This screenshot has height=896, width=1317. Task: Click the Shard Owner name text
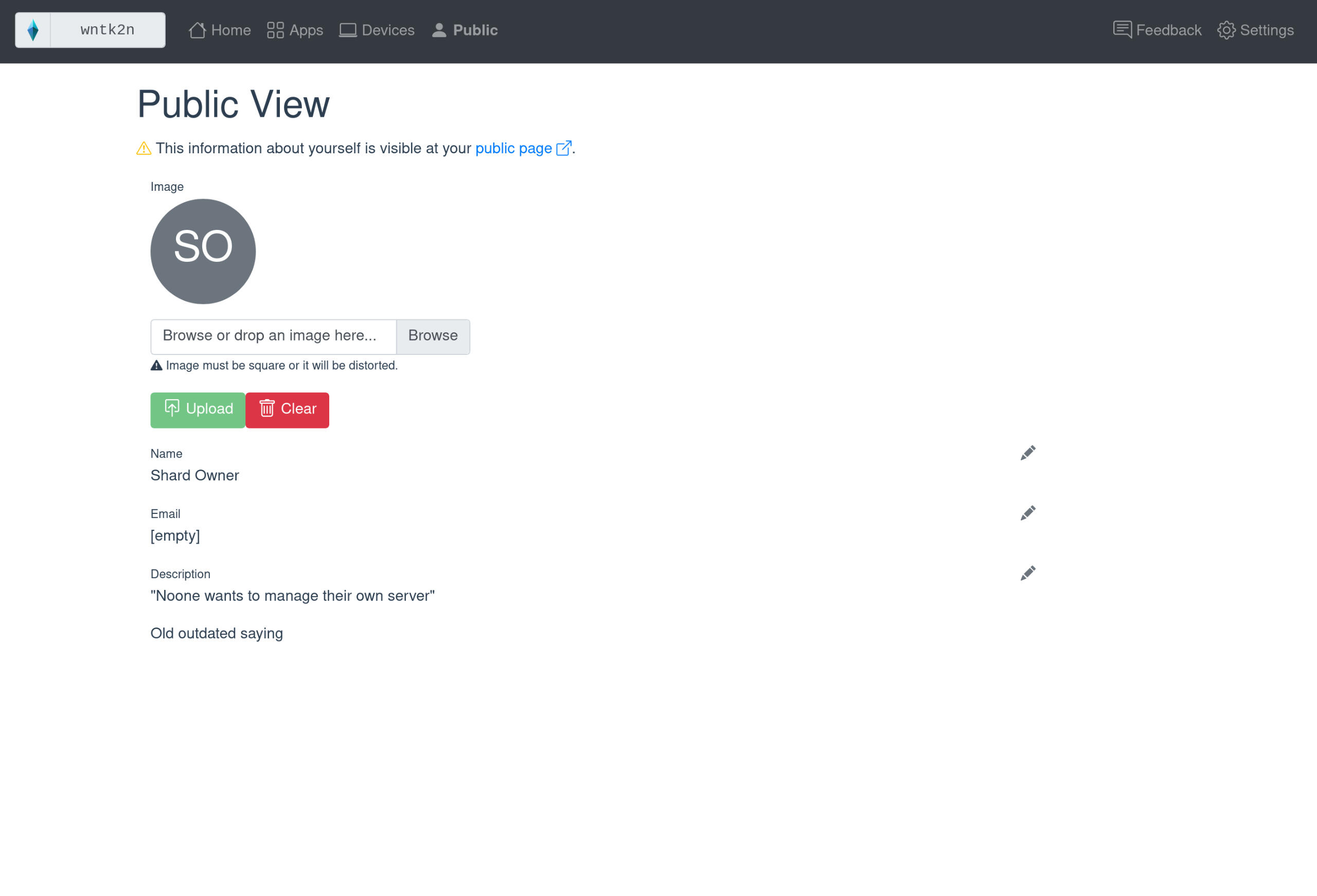point(194,475)
